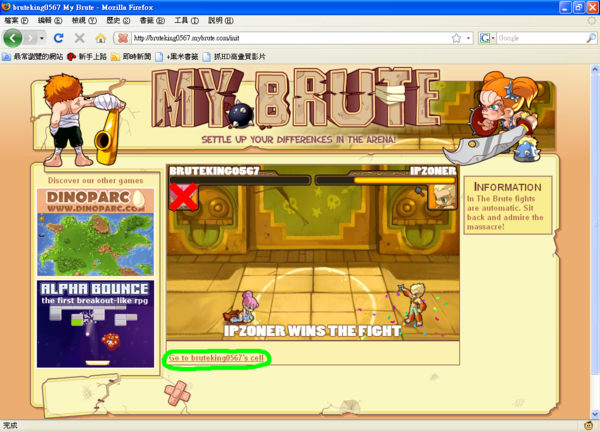Click the magnifier search button

tap(591, 38)
